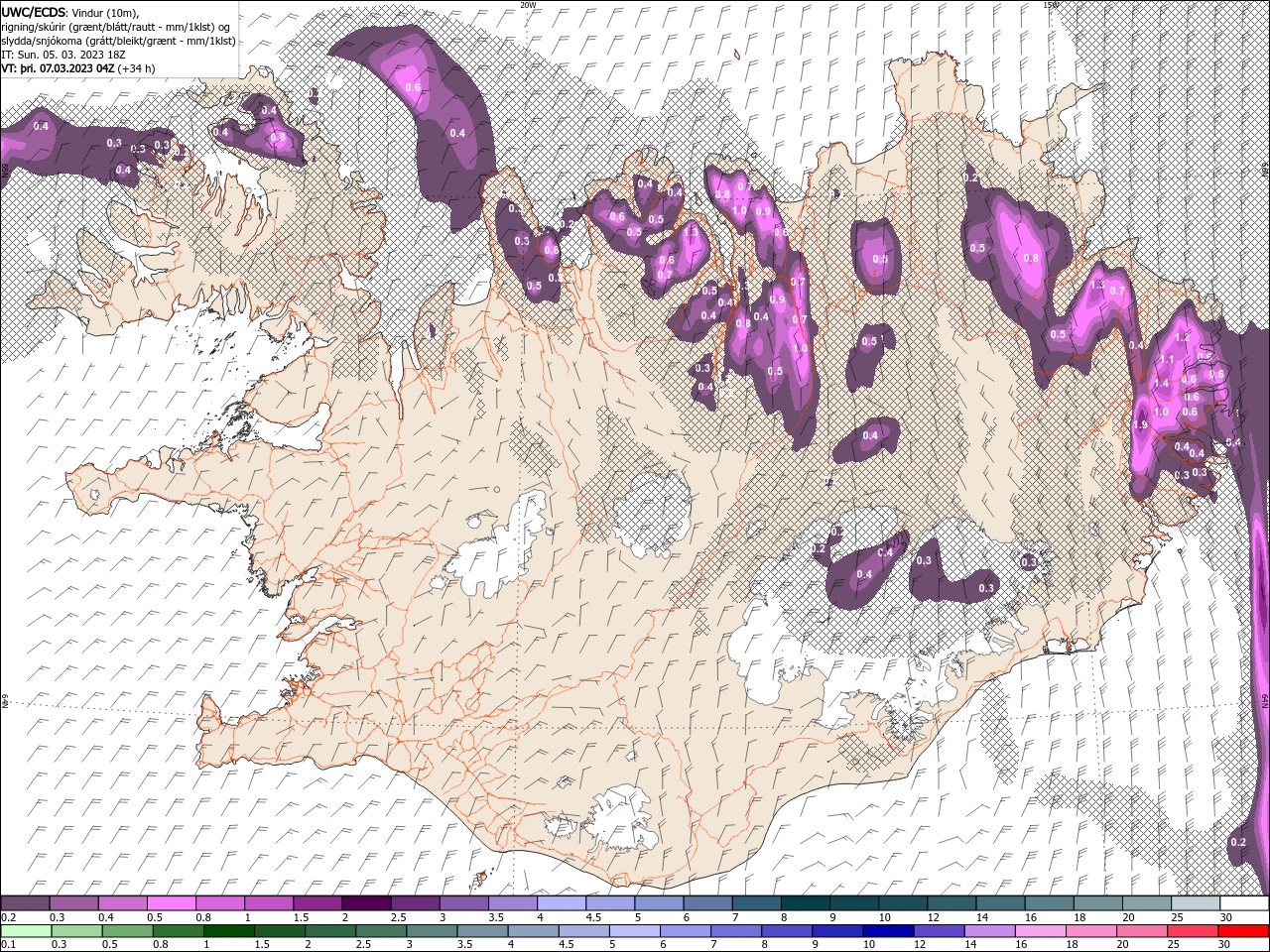This screenshot has width=1270, height=952.
Task: Click the '4.5' label under snow legend
Action: click(x=593, y=918)
